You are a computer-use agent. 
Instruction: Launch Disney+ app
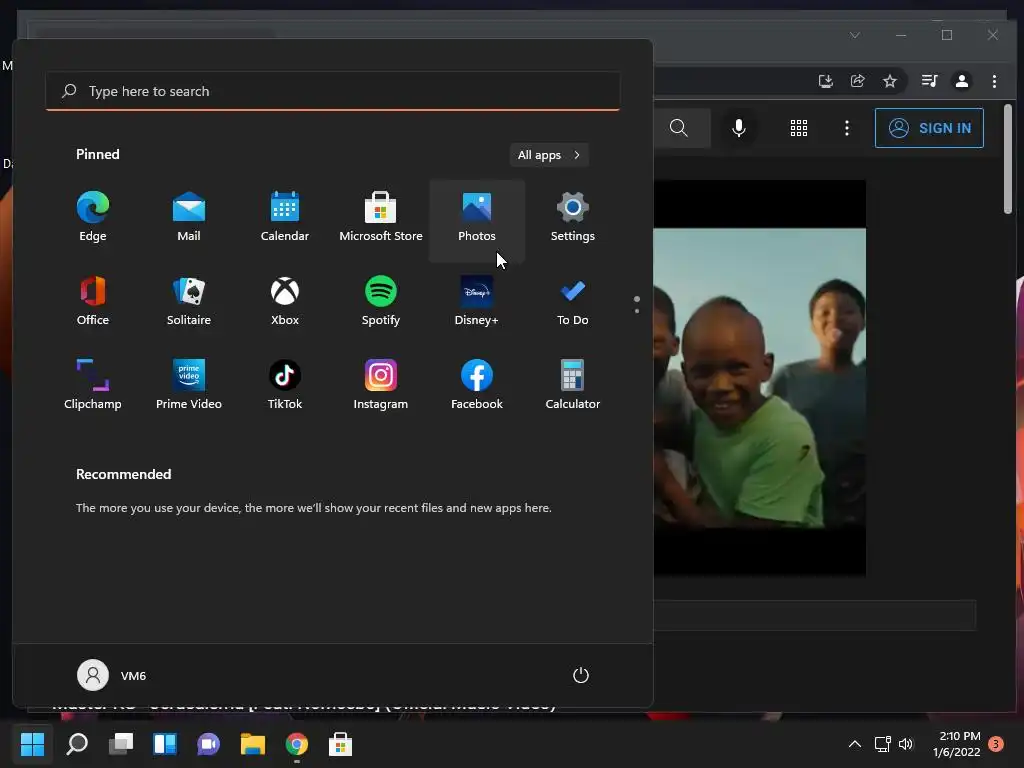pos(477,301)
